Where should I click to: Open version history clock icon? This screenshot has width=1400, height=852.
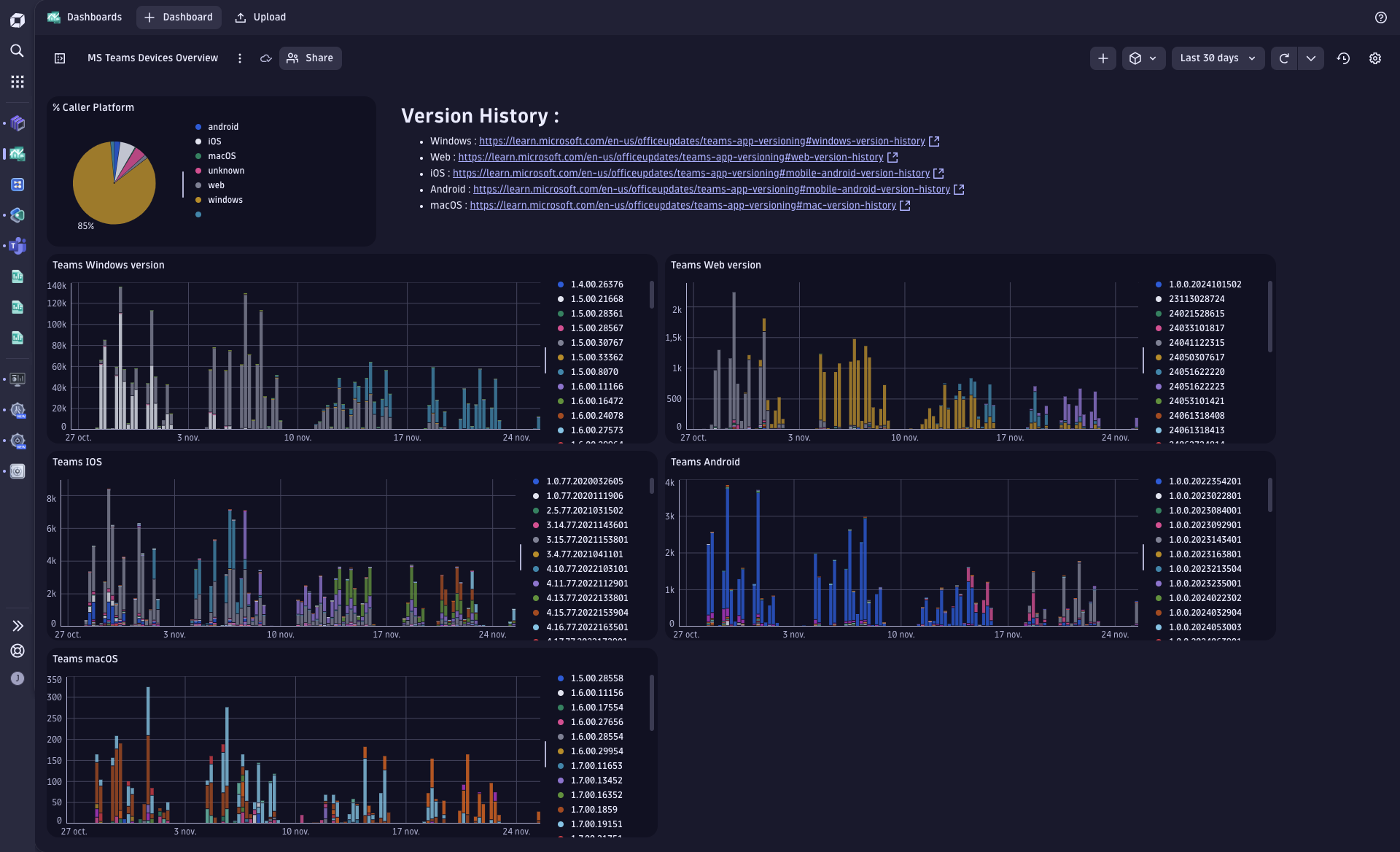click(1343, 58)
